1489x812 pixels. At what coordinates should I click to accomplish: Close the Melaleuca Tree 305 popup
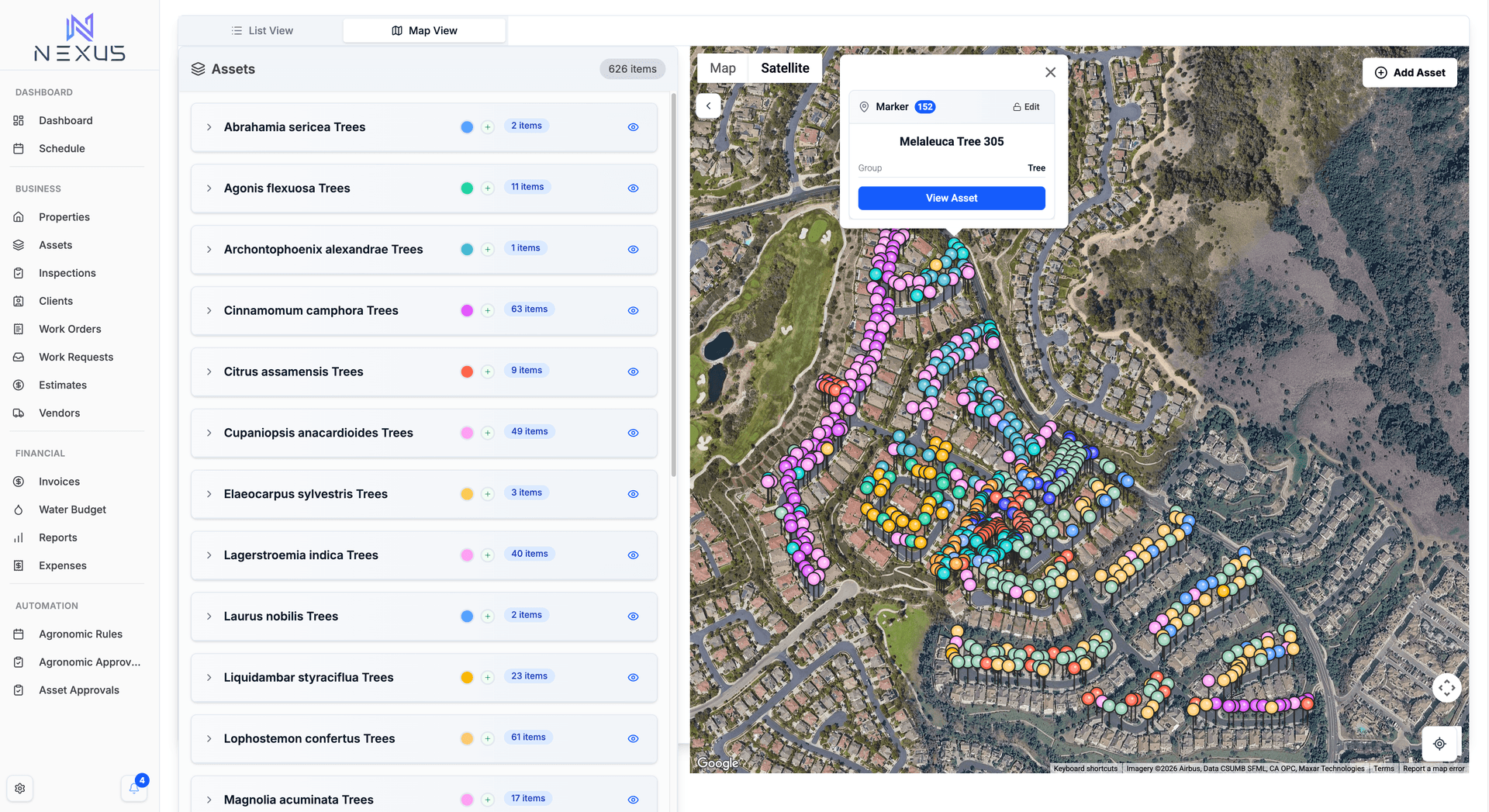coord(1050,71)
